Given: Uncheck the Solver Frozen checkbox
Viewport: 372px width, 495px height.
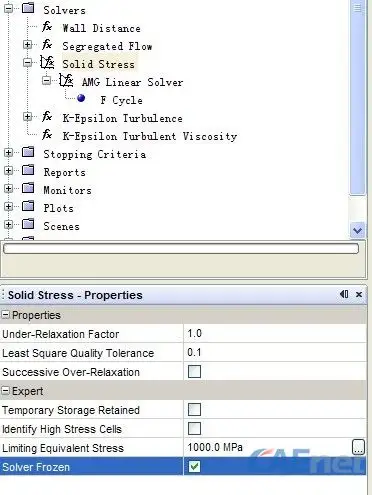Looking at the screenshot, I should click(x=194, y=466).
